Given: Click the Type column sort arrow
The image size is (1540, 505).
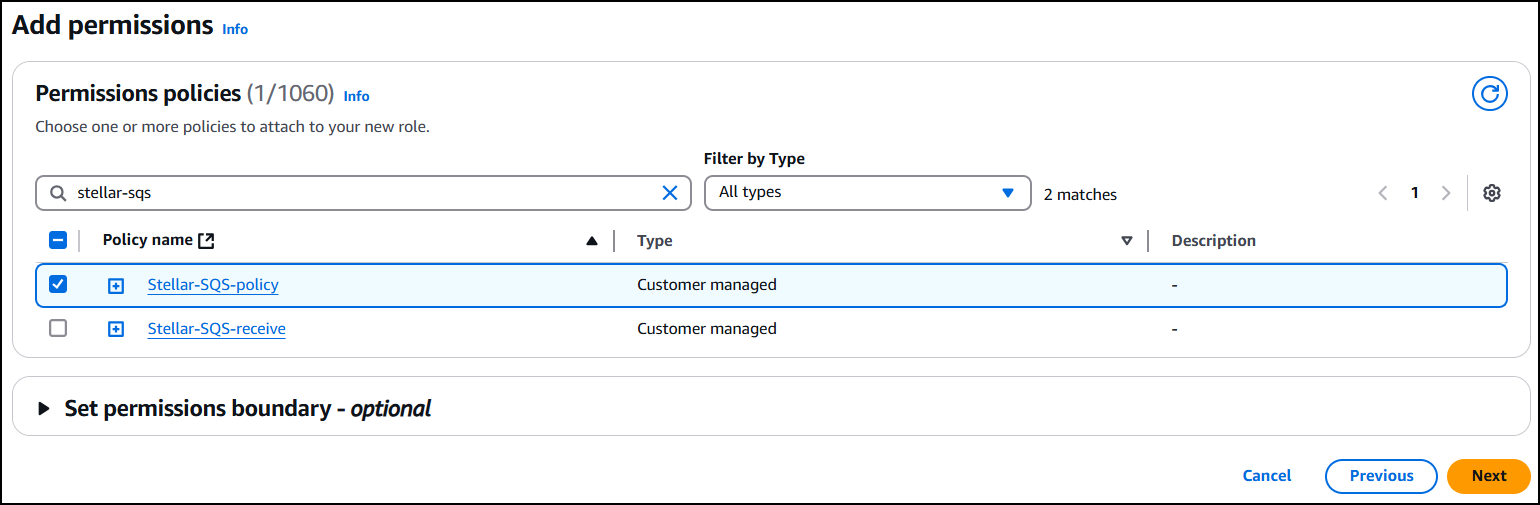Looking at the screenshot, I should [x=1127, y=241].
